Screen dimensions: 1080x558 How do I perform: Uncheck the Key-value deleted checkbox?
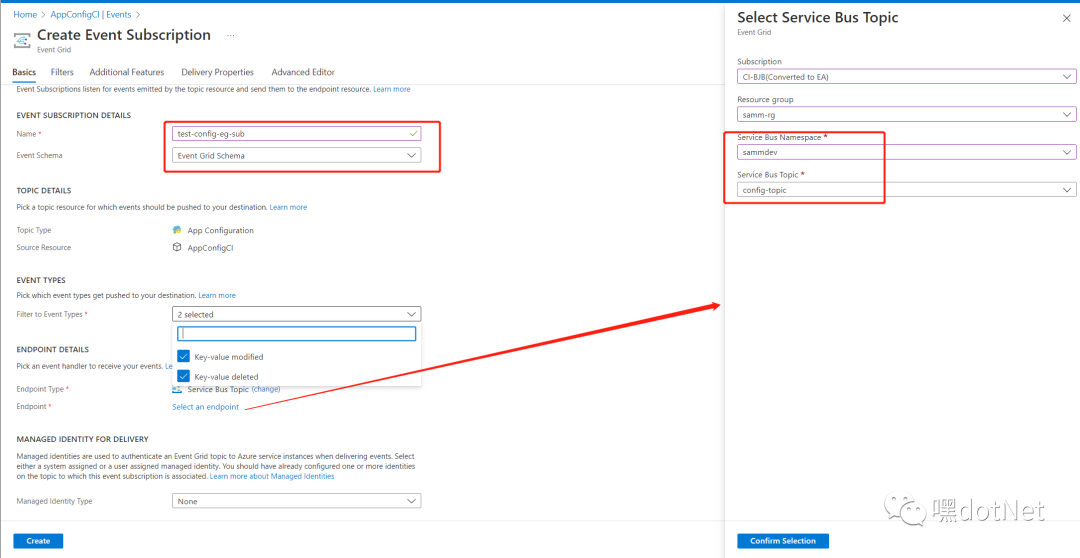click(183, 376)
